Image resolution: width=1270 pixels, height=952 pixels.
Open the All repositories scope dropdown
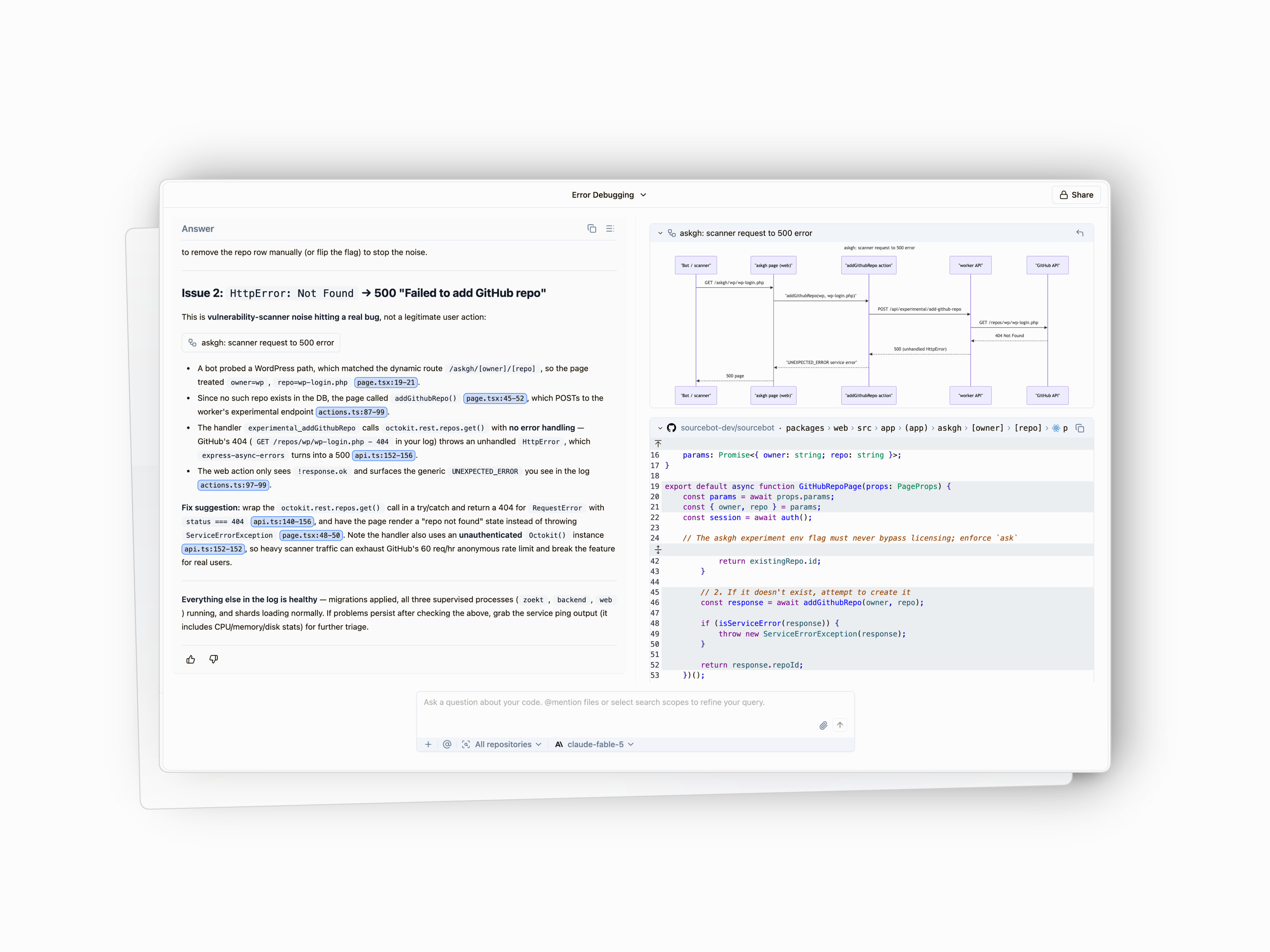click(502, 744)
